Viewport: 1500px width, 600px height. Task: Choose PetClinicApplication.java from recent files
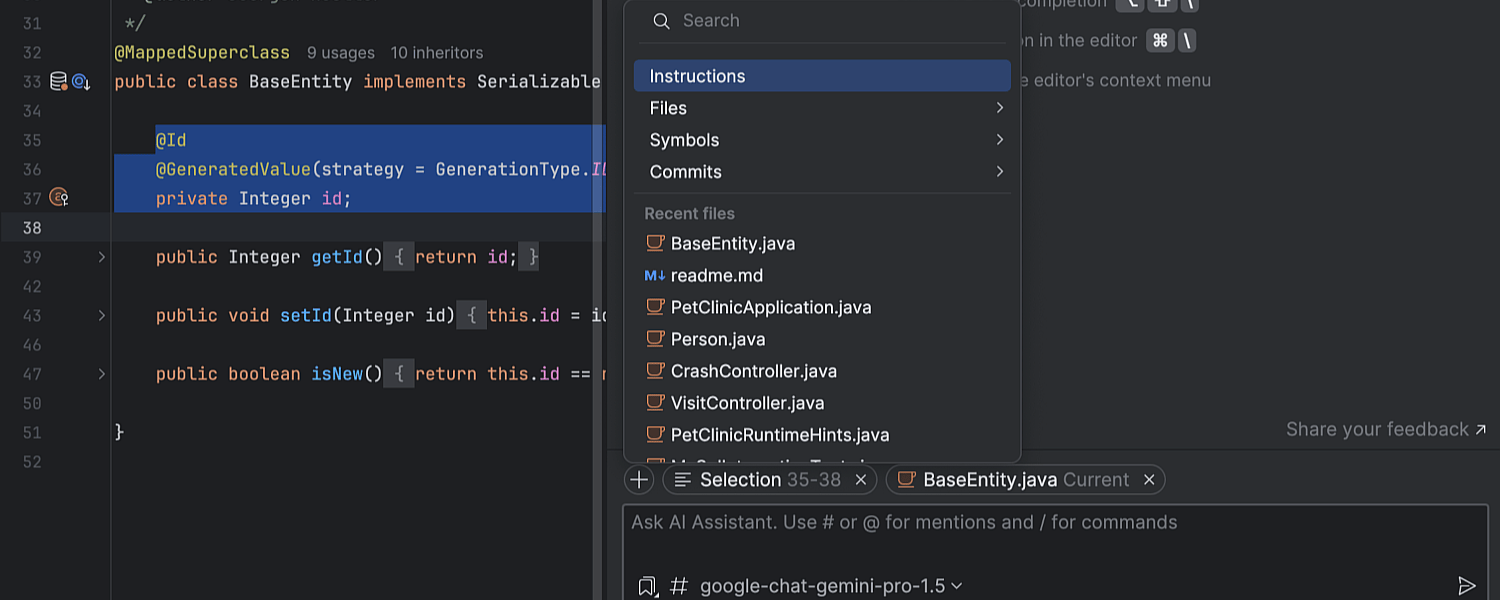(770, 307)
